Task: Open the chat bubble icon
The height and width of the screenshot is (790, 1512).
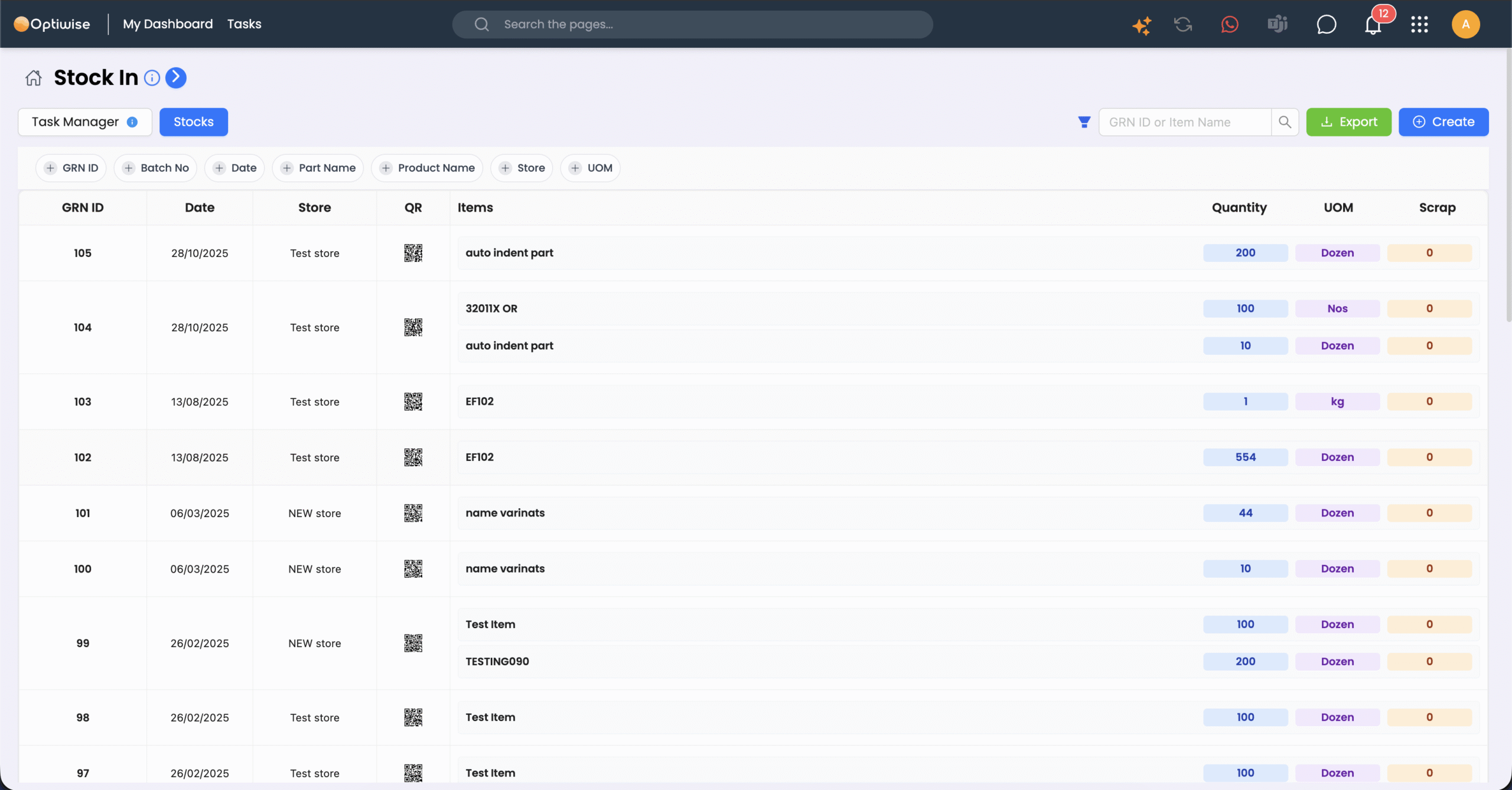Action: pos(1326,25)
